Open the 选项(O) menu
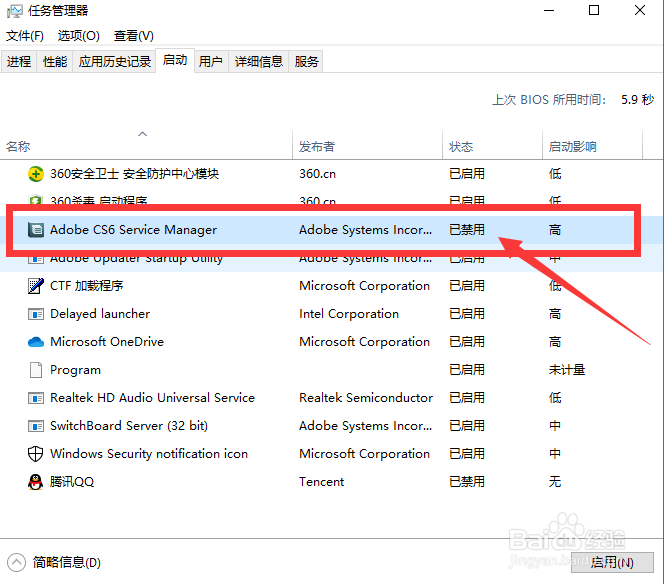 [78, 36]
